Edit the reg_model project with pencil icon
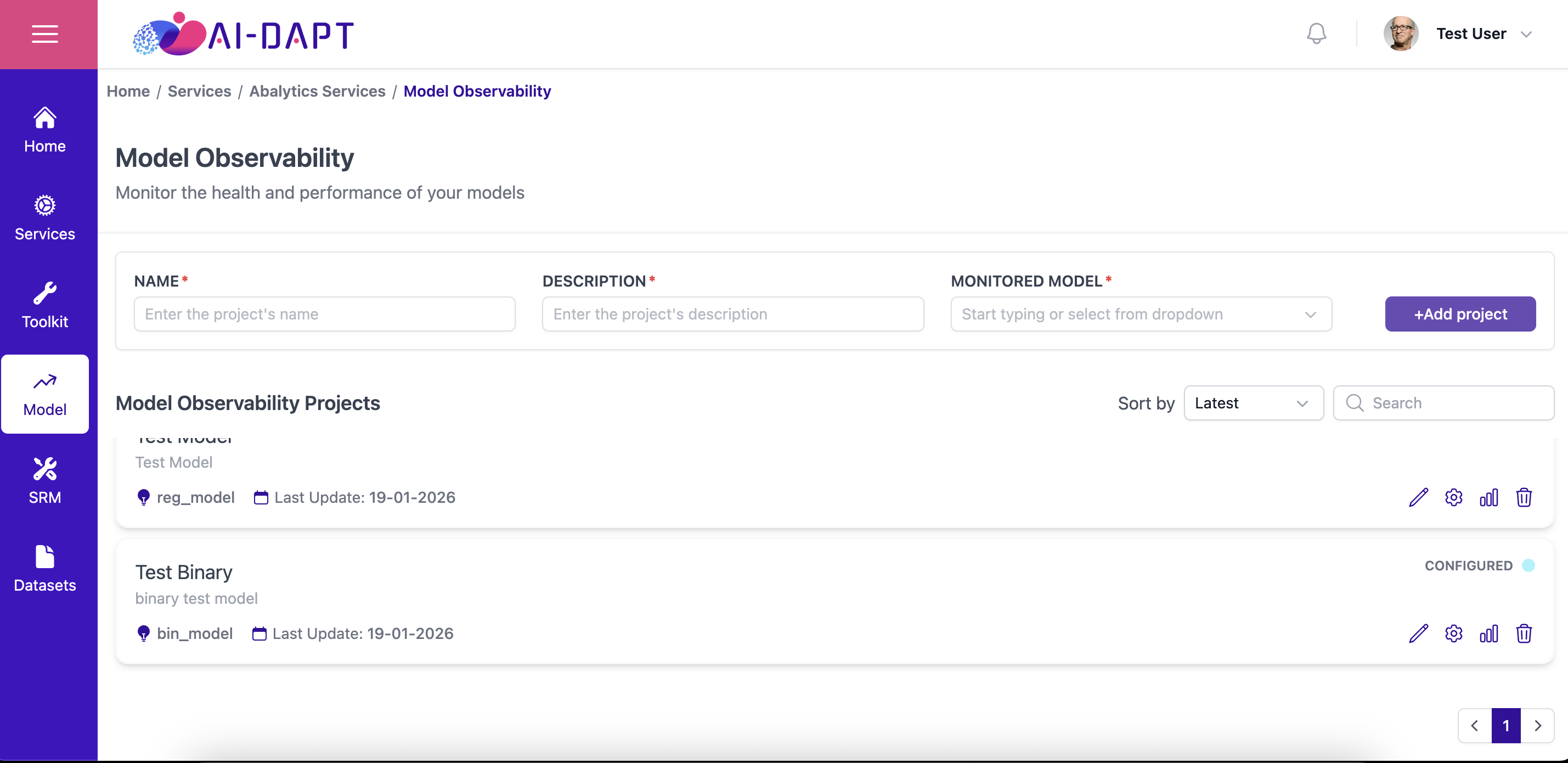The image size is (1568, 763). (1418, 497)
